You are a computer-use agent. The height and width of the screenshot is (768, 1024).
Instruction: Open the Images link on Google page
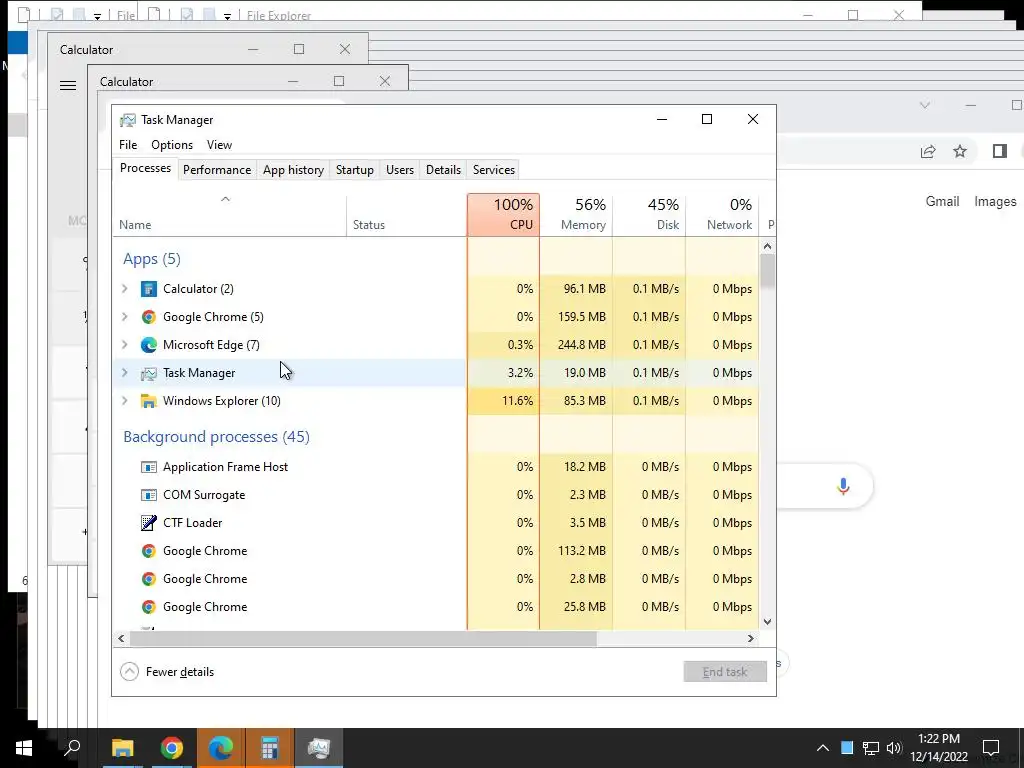(995, 202)
